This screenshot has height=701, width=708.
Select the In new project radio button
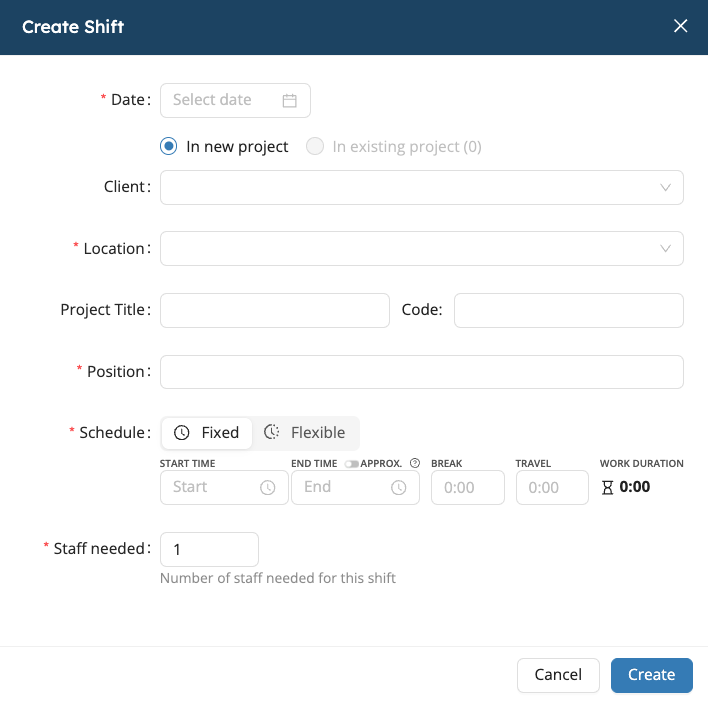click(169, 147)
